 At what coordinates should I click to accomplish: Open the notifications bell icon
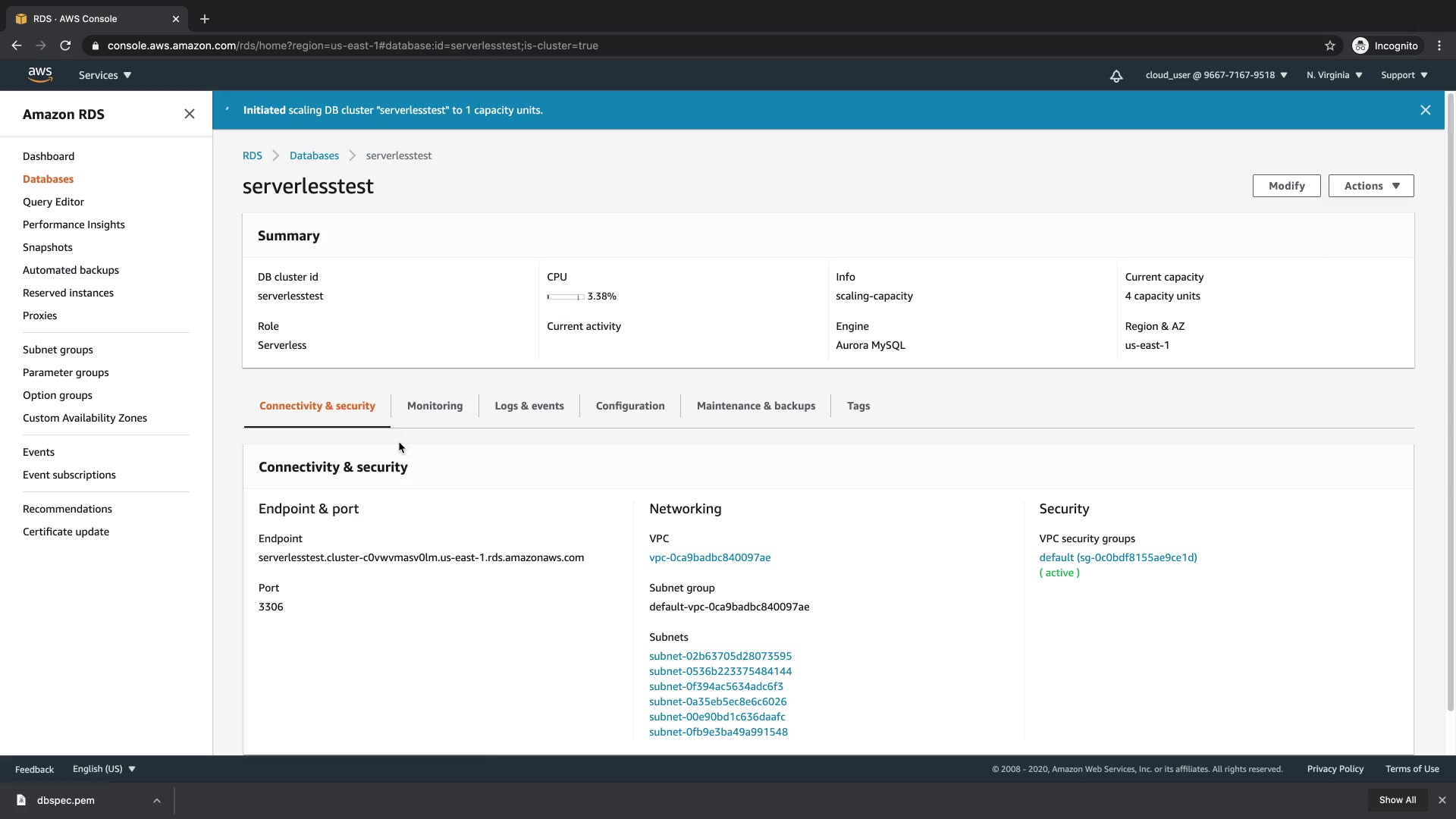[x=1116, y=76]
